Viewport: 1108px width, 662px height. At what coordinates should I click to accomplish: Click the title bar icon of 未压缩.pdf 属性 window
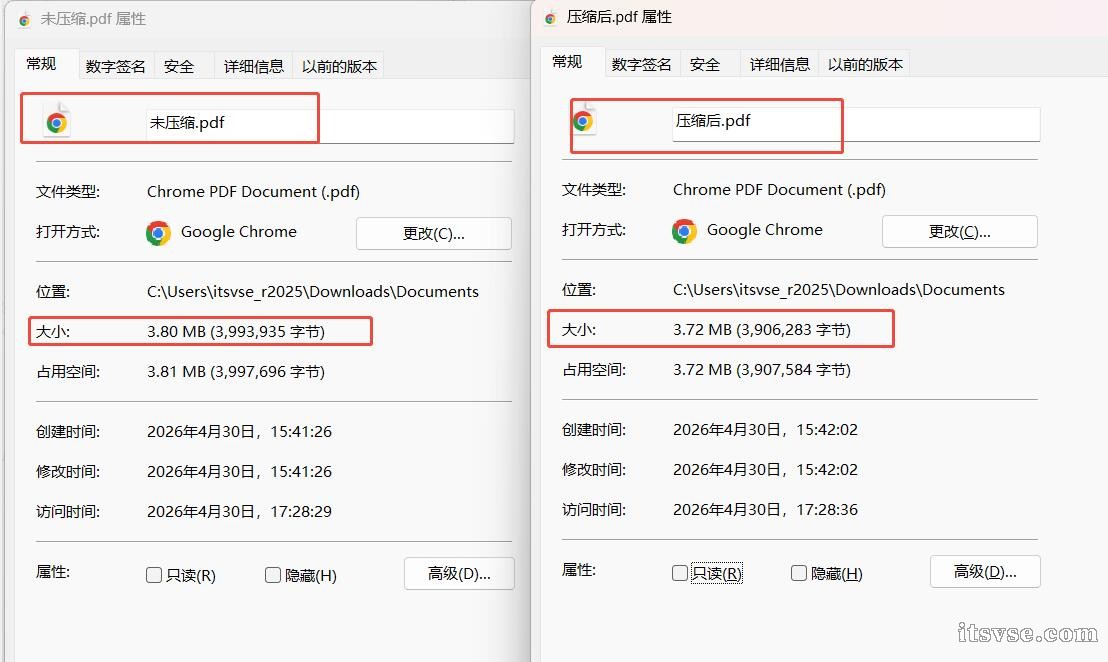pyautogui.click(x=22, y=19)
